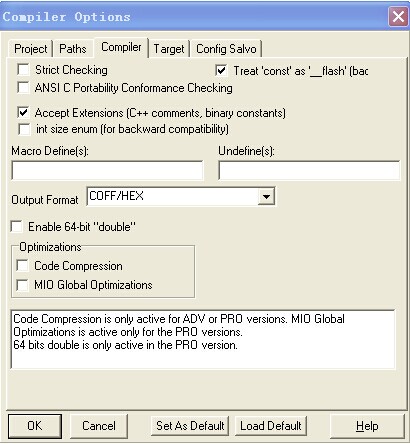Focus the Undefine(s) text box

point(309,170)
